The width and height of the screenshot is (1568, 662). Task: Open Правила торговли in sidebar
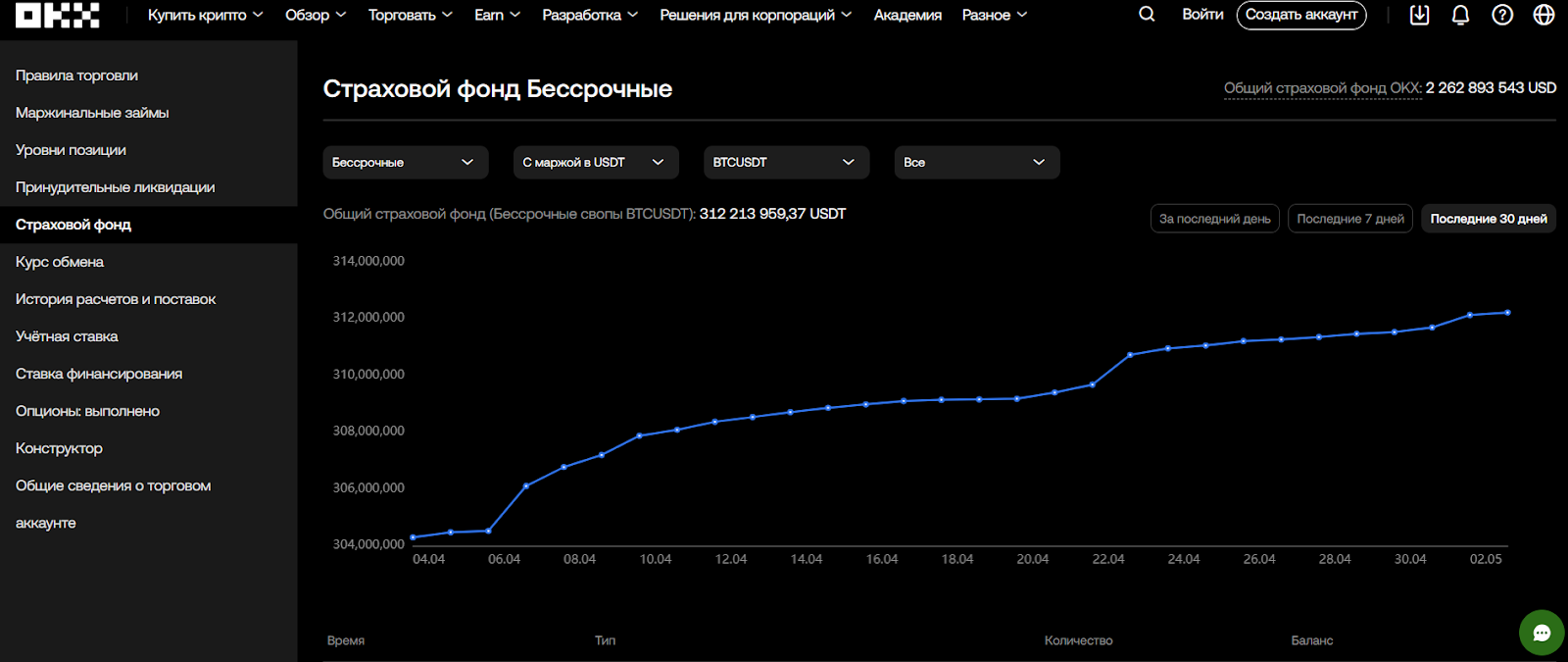click(76, 76)
